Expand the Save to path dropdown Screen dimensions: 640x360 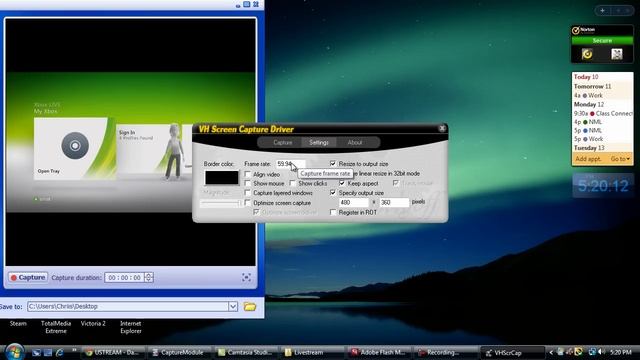click(x=233, y=306)
